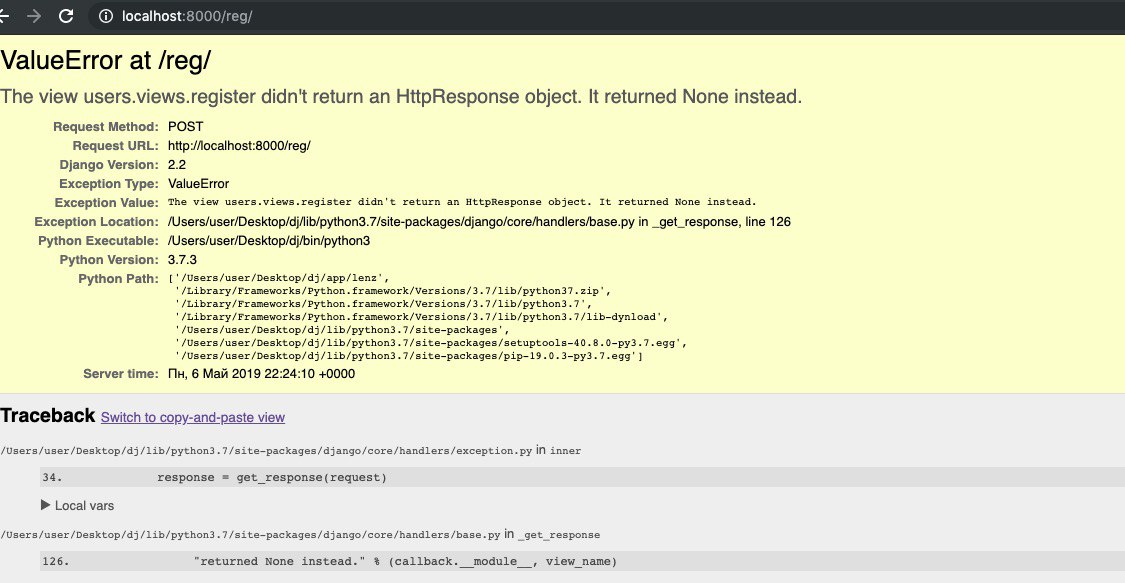The width and height of the screenshot is (1125, 583).
Task: Click the error summary about users.views.register
Action: click(x=401, y=97)
